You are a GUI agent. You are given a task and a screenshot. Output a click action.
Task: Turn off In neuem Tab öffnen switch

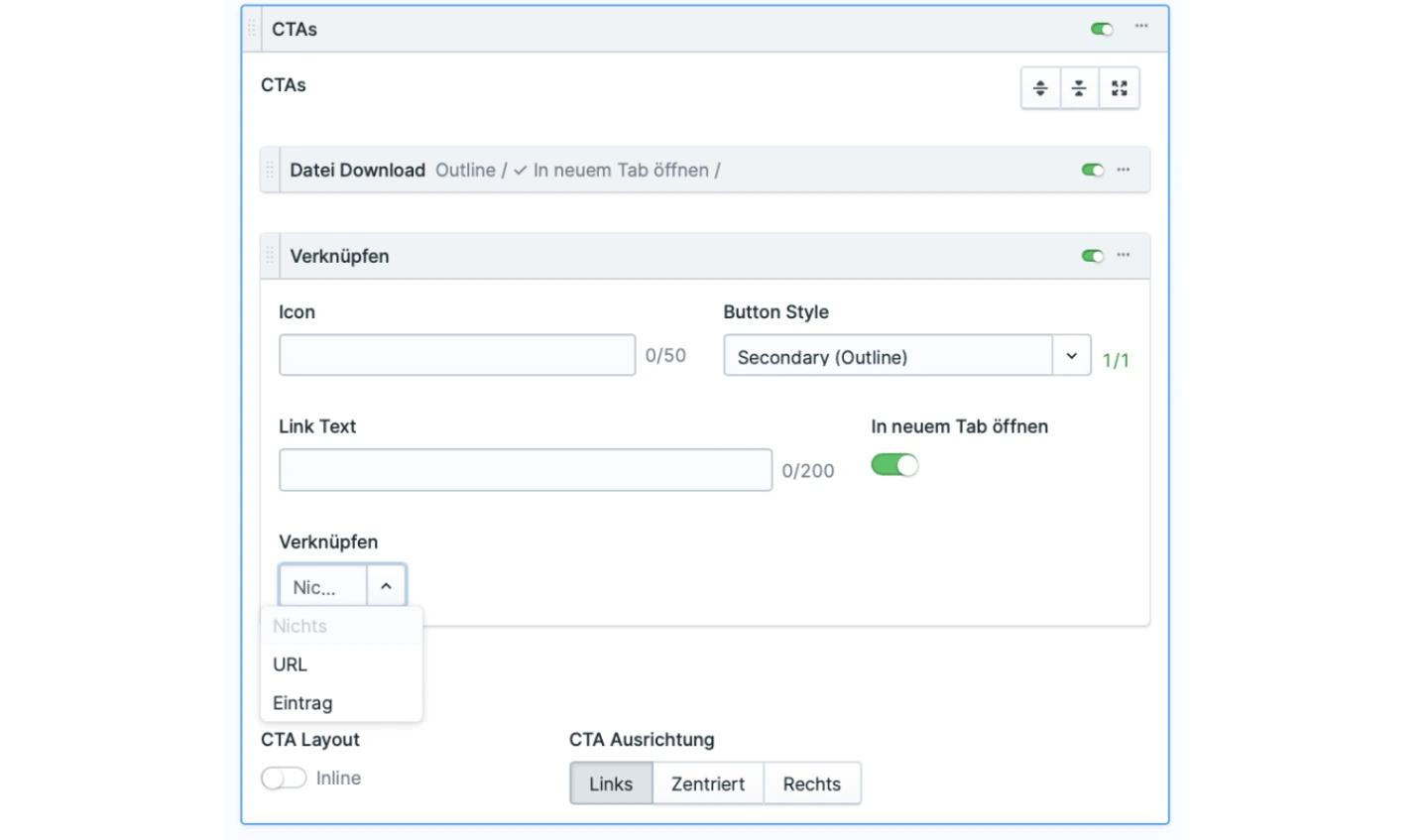point(894,465)
